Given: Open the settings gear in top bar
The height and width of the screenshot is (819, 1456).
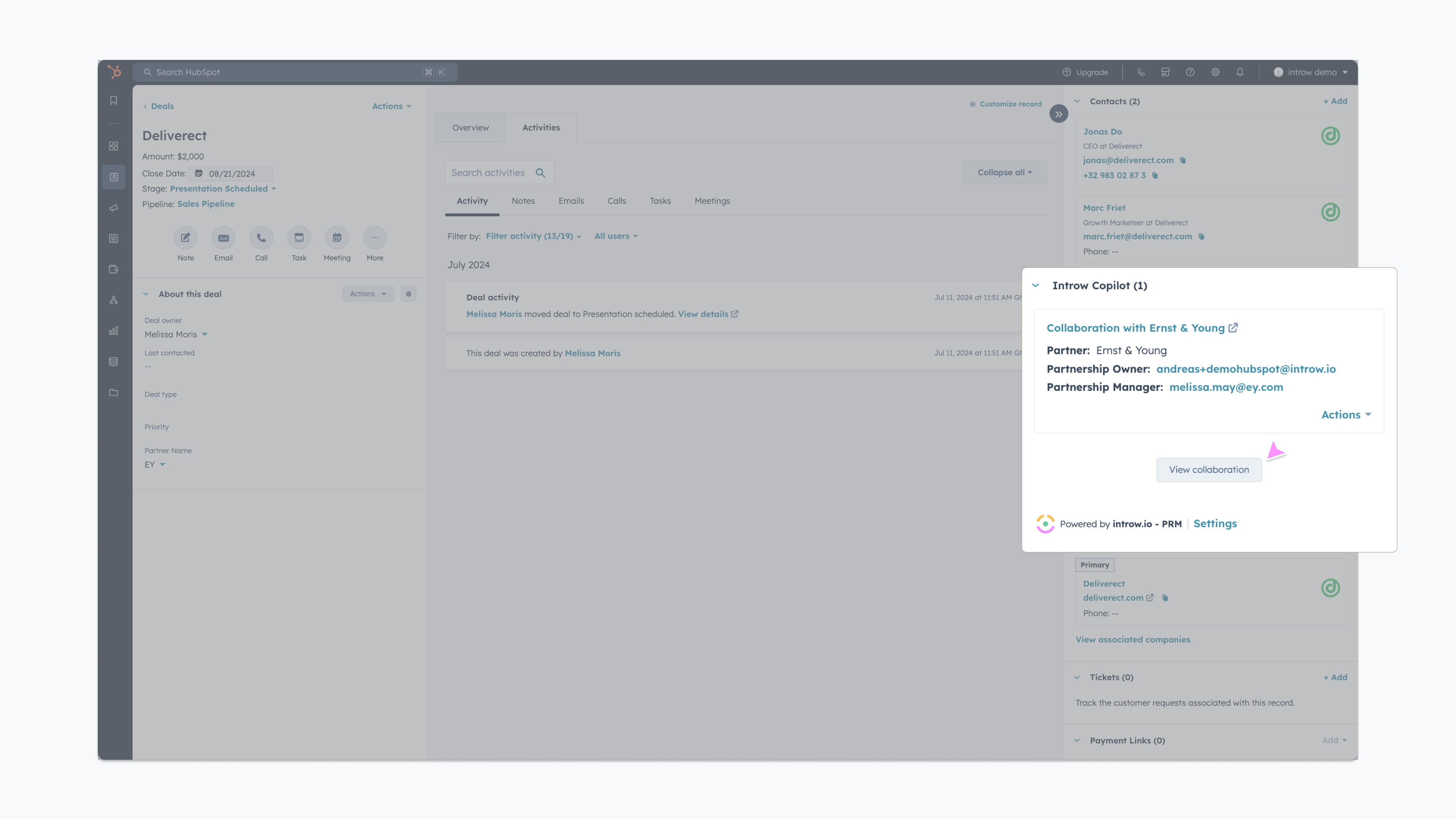Looking at the screenshot, I should click(1214, 73).
